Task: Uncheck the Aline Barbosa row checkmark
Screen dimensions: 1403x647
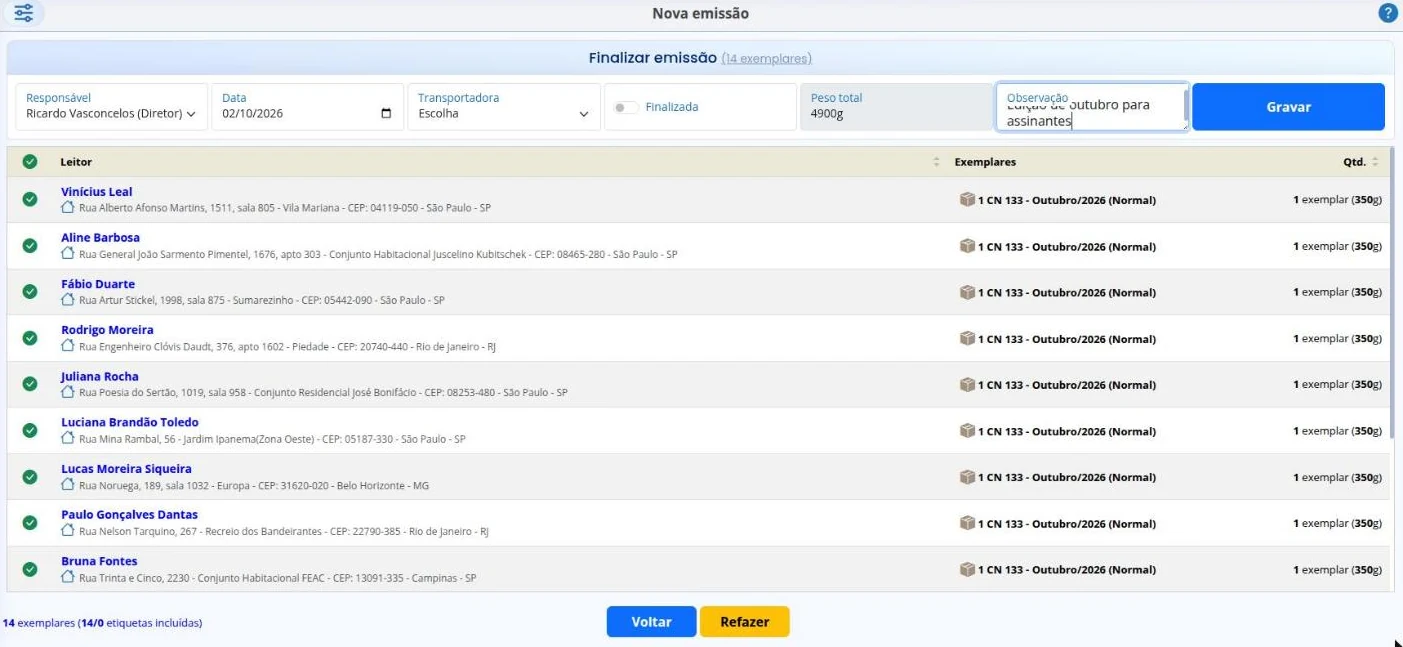Action: tap(30, 245)
